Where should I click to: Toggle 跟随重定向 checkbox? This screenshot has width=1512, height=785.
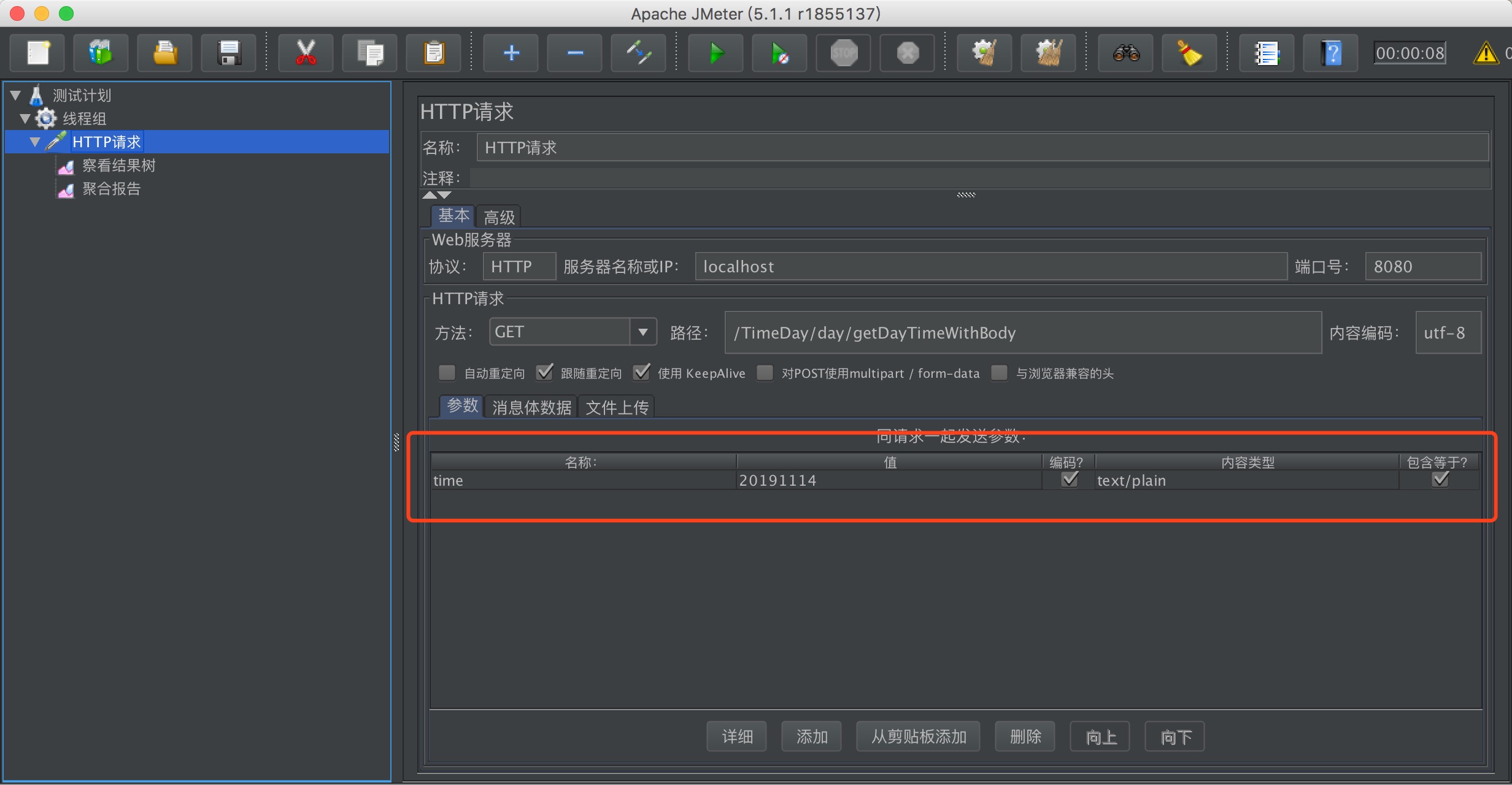pos(544,372)
